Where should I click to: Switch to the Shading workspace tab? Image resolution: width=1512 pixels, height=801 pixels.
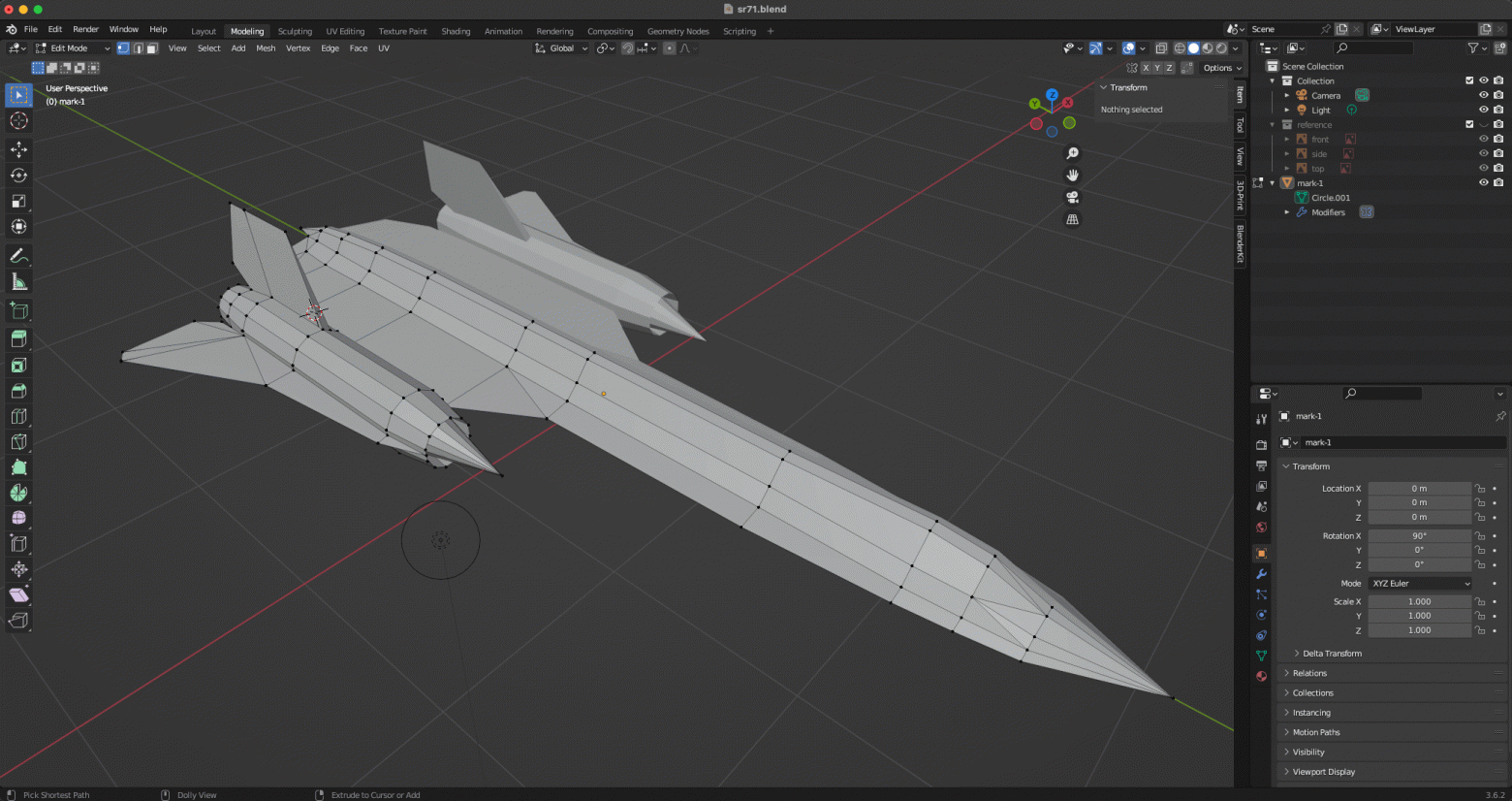coord(456,30)
